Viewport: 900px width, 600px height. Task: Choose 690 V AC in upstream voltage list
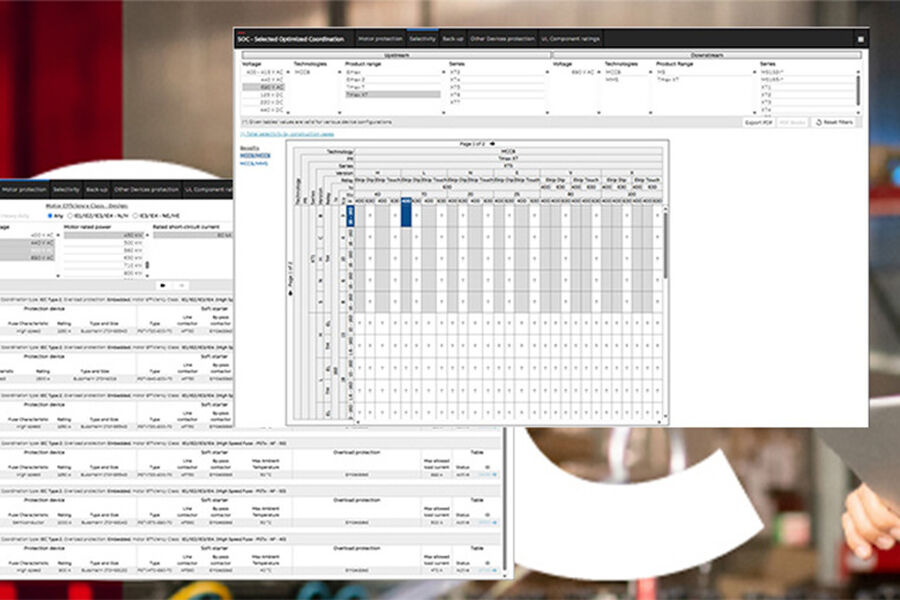pos(265,87)
